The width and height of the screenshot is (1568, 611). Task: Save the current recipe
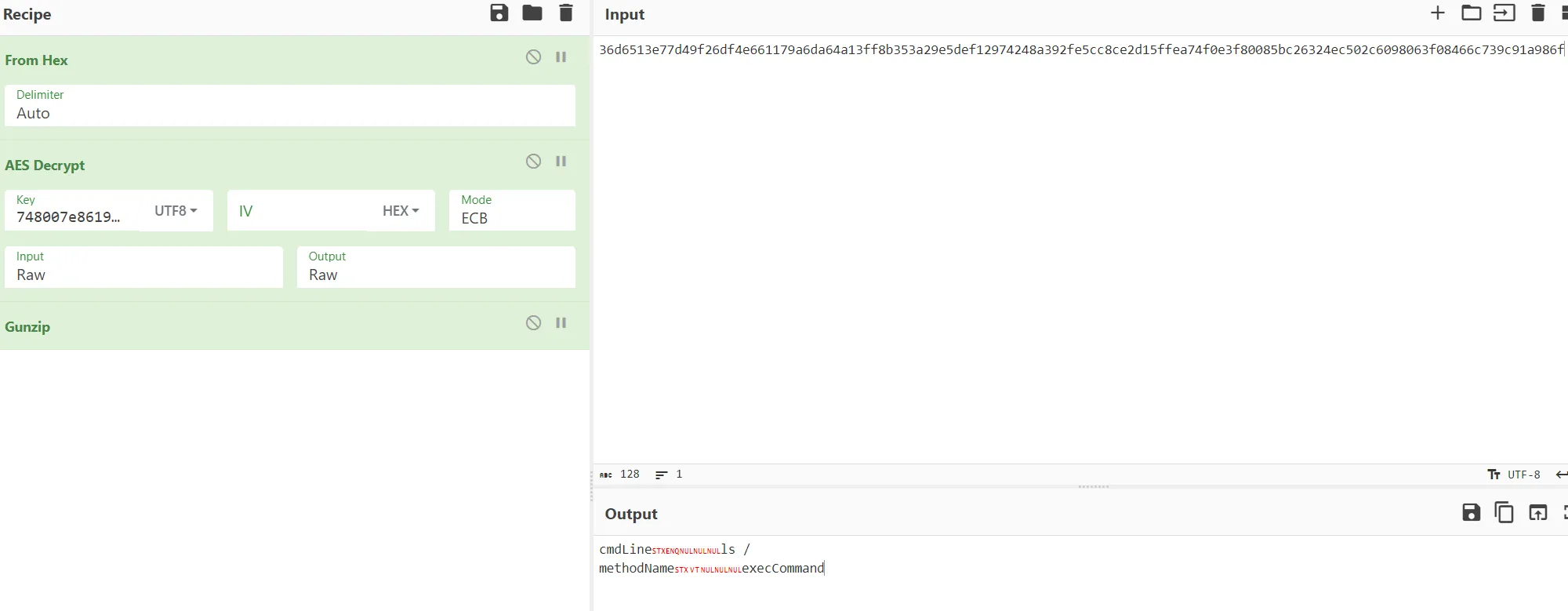pyautogui.click(x=499, y=13)
